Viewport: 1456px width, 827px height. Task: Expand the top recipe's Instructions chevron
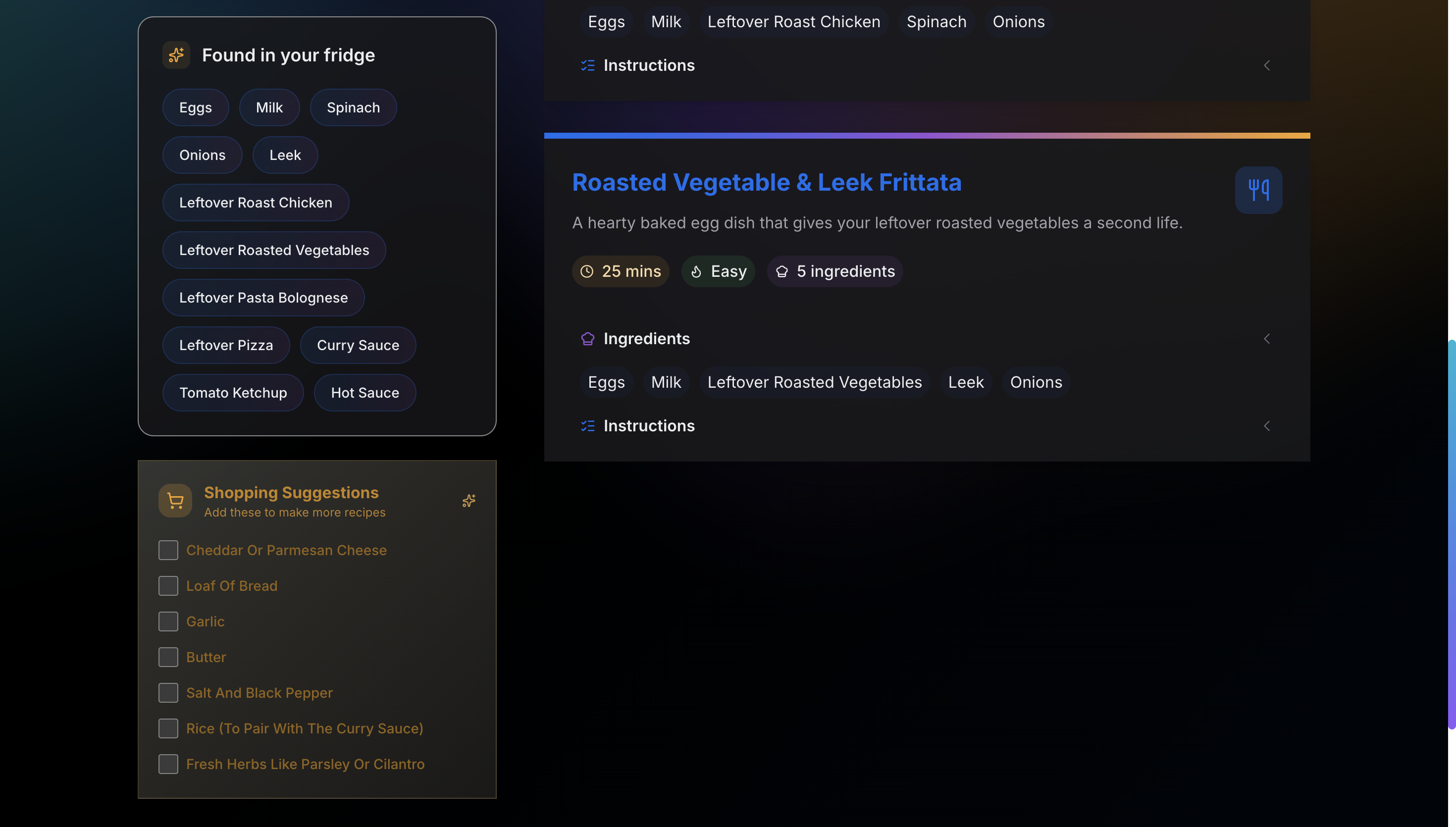1266,65
